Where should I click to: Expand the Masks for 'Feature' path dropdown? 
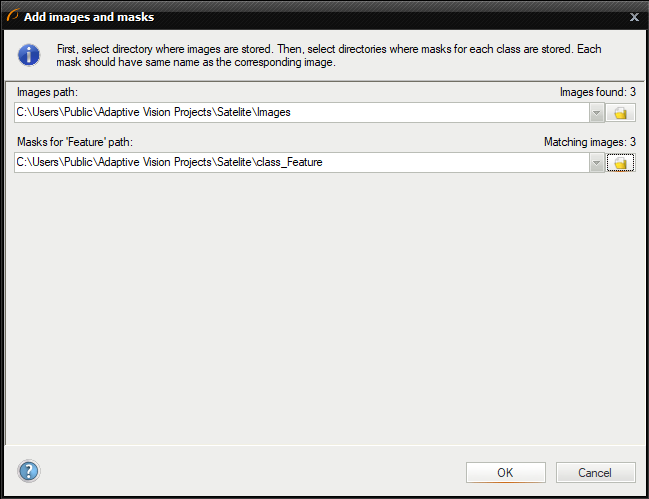[597, 163]
